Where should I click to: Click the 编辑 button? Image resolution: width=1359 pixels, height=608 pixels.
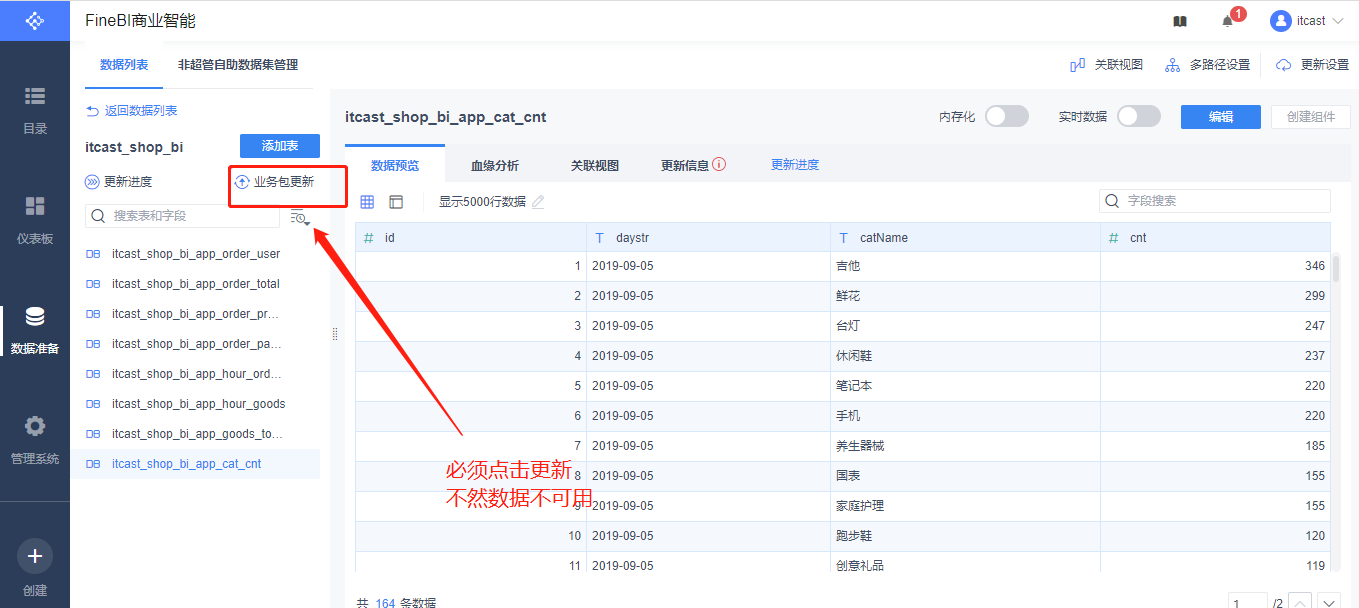tap(1221, 117)
